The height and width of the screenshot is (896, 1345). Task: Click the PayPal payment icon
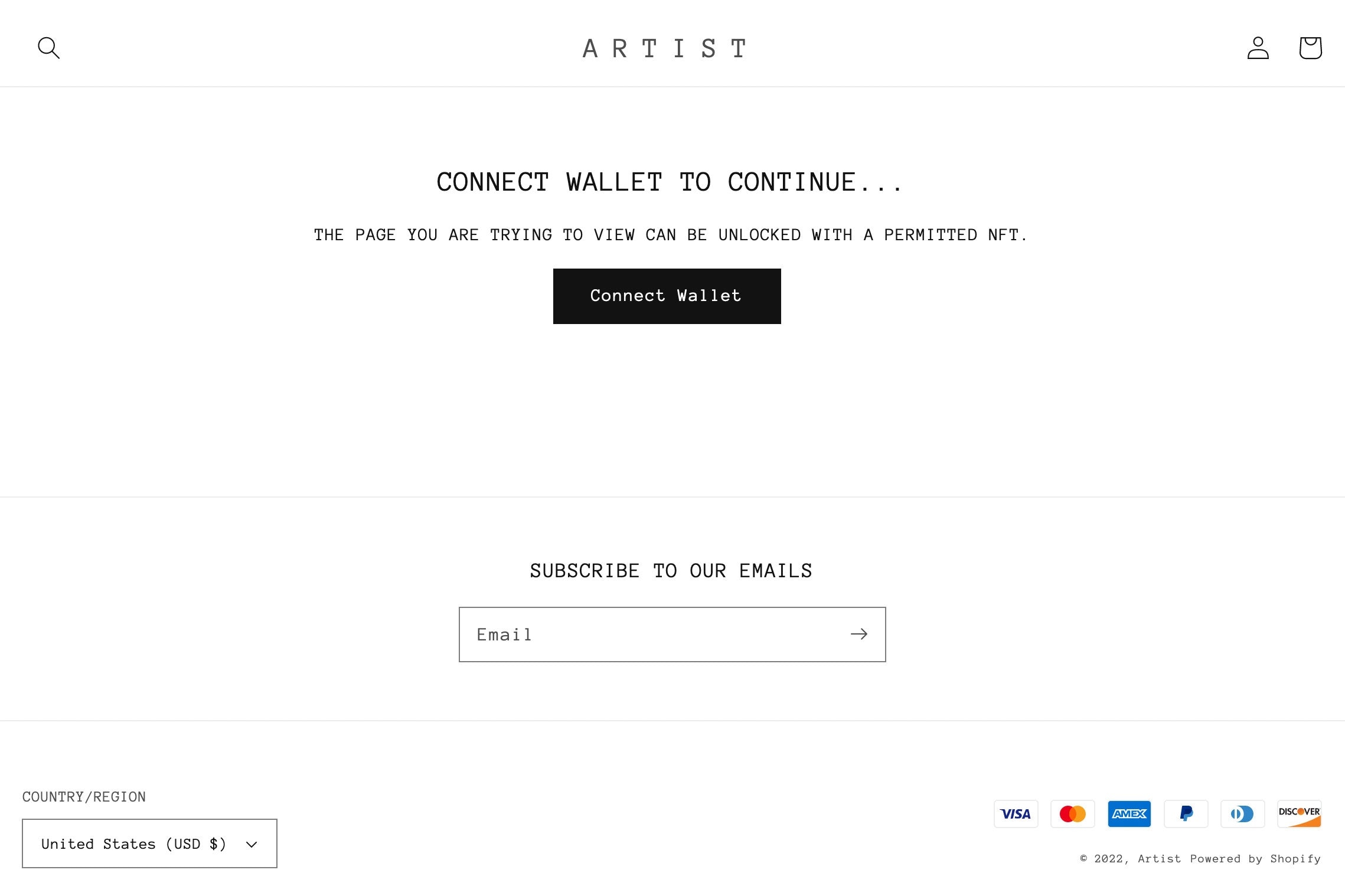click(x=1186, y=814)
